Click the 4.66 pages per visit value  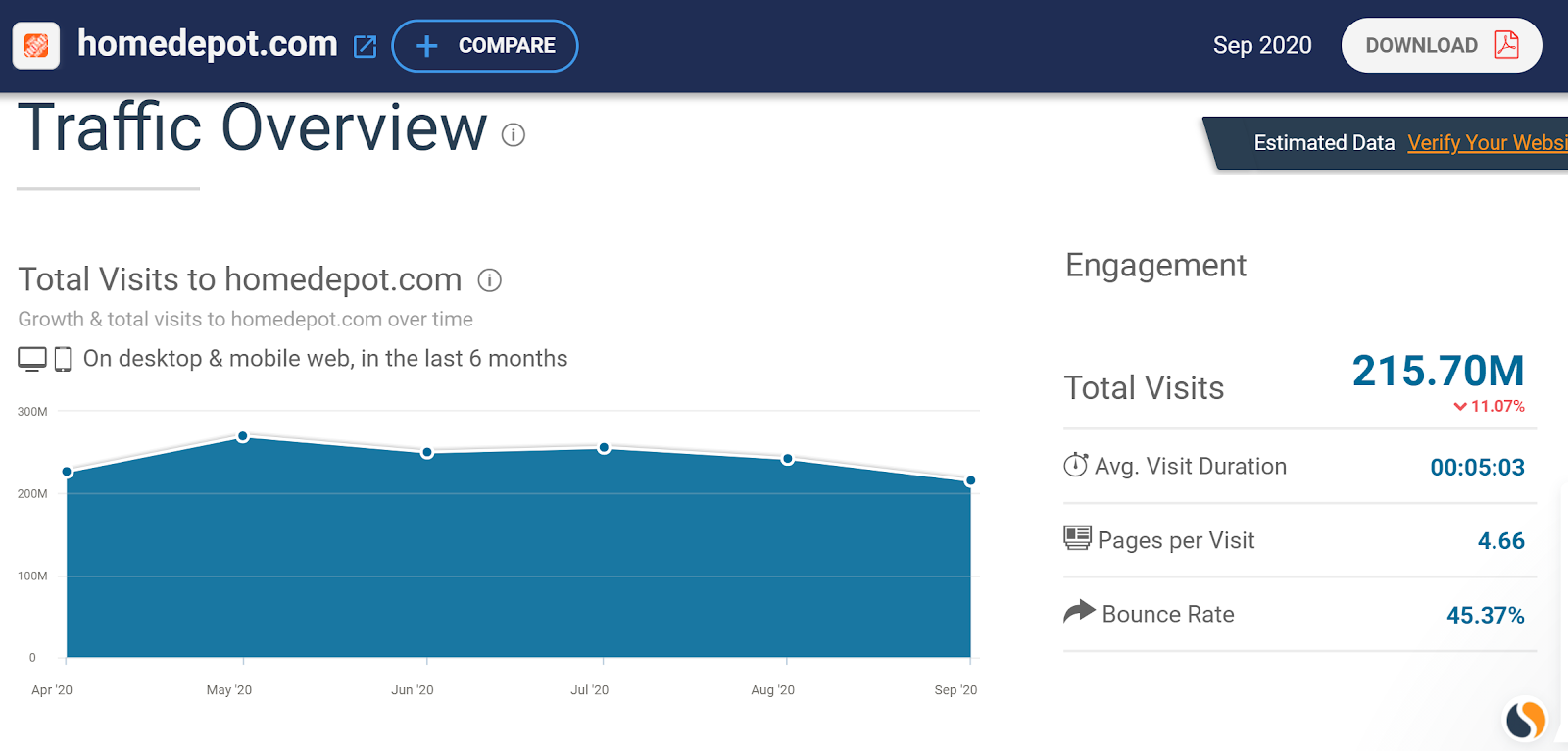click(x=1501, y=540)
